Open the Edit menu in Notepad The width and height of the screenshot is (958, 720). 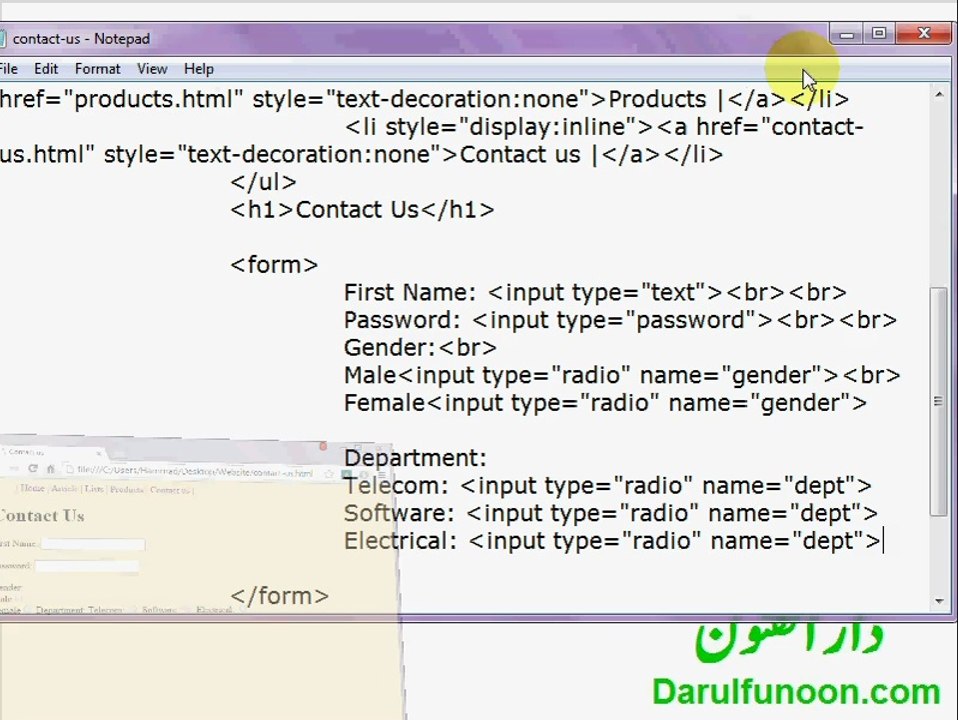pos(46,69)
